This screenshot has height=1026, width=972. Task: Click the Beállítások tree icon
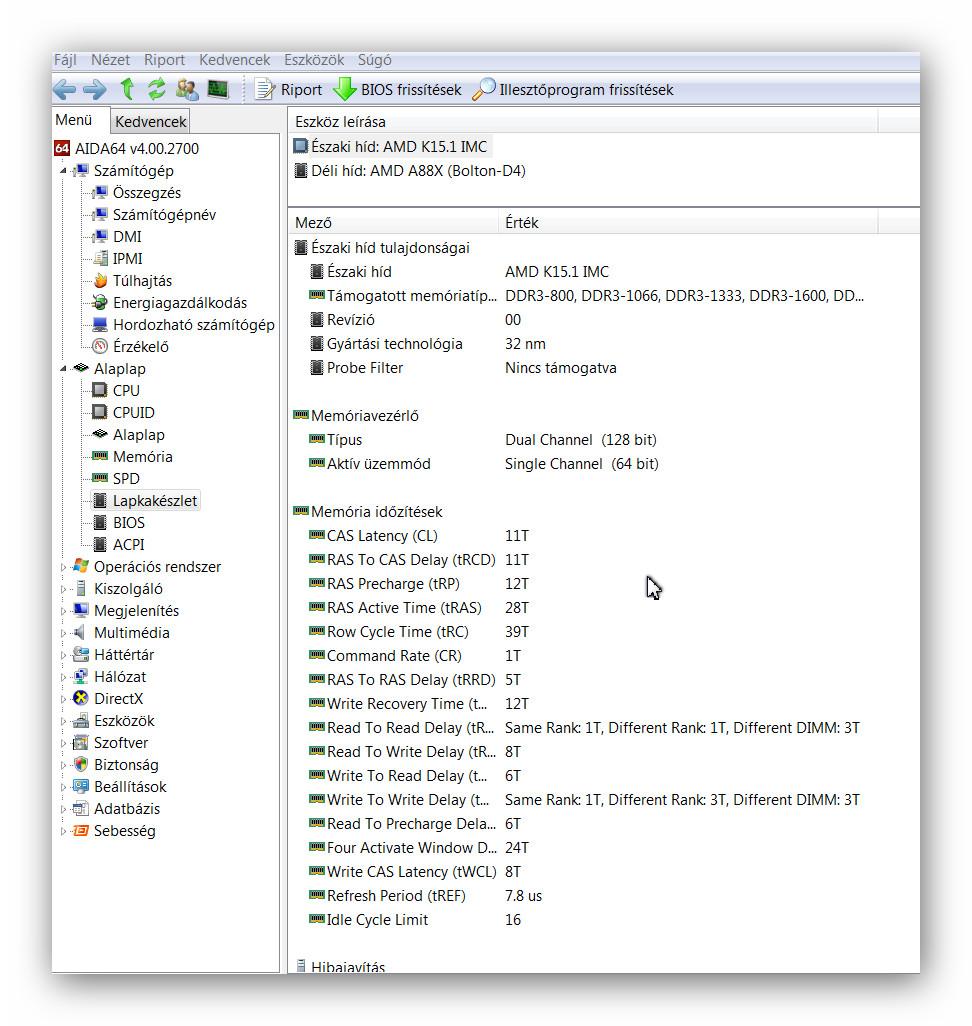tap(81, 787)
